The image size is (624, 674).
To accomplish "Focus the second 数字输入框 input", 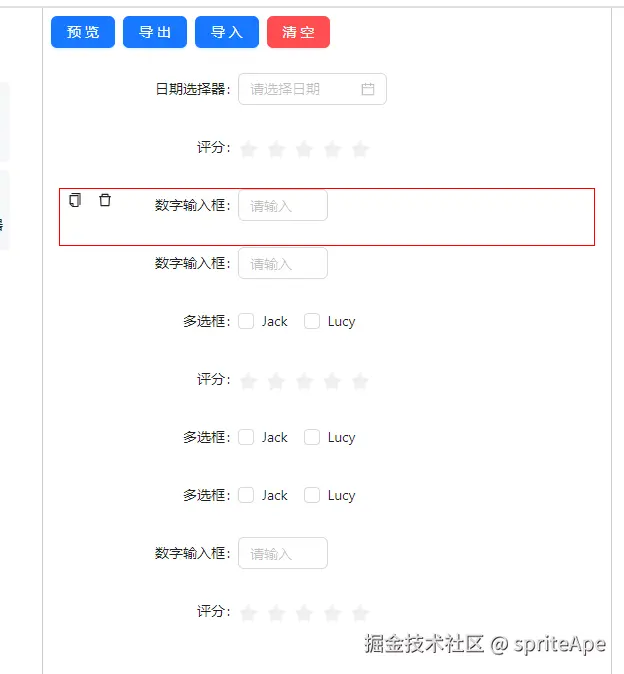I will 282,264.
